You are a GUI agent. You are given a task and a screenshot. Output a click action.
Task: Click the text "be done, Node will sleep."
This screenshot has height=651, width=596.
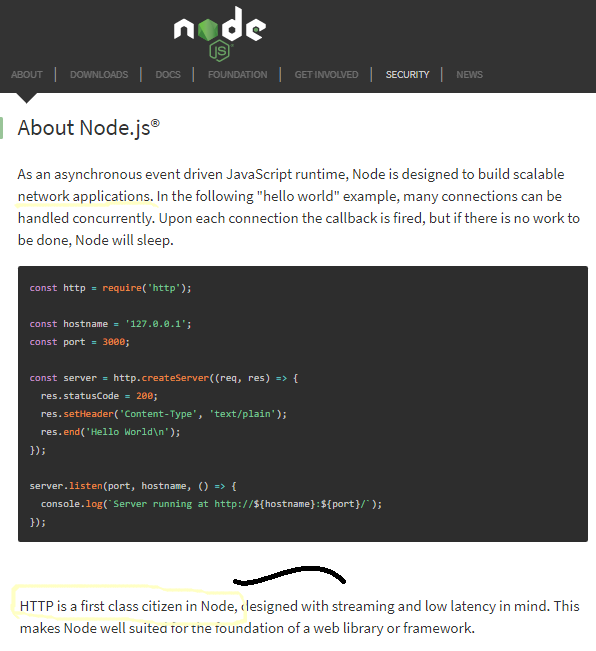coord(95,240)
